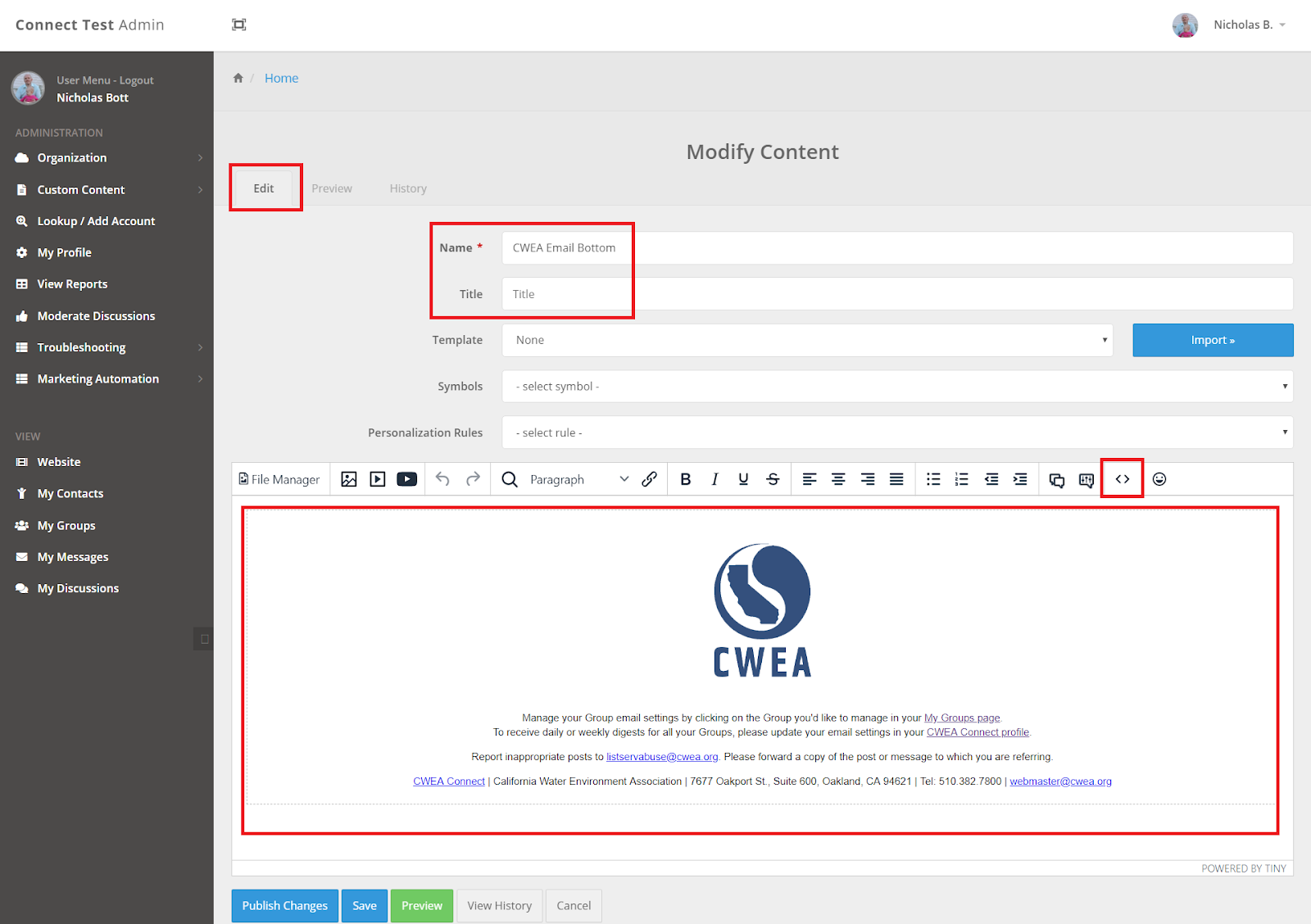
Task: Expand the Custom Content sidebar menu
Action: coord(107,189)
